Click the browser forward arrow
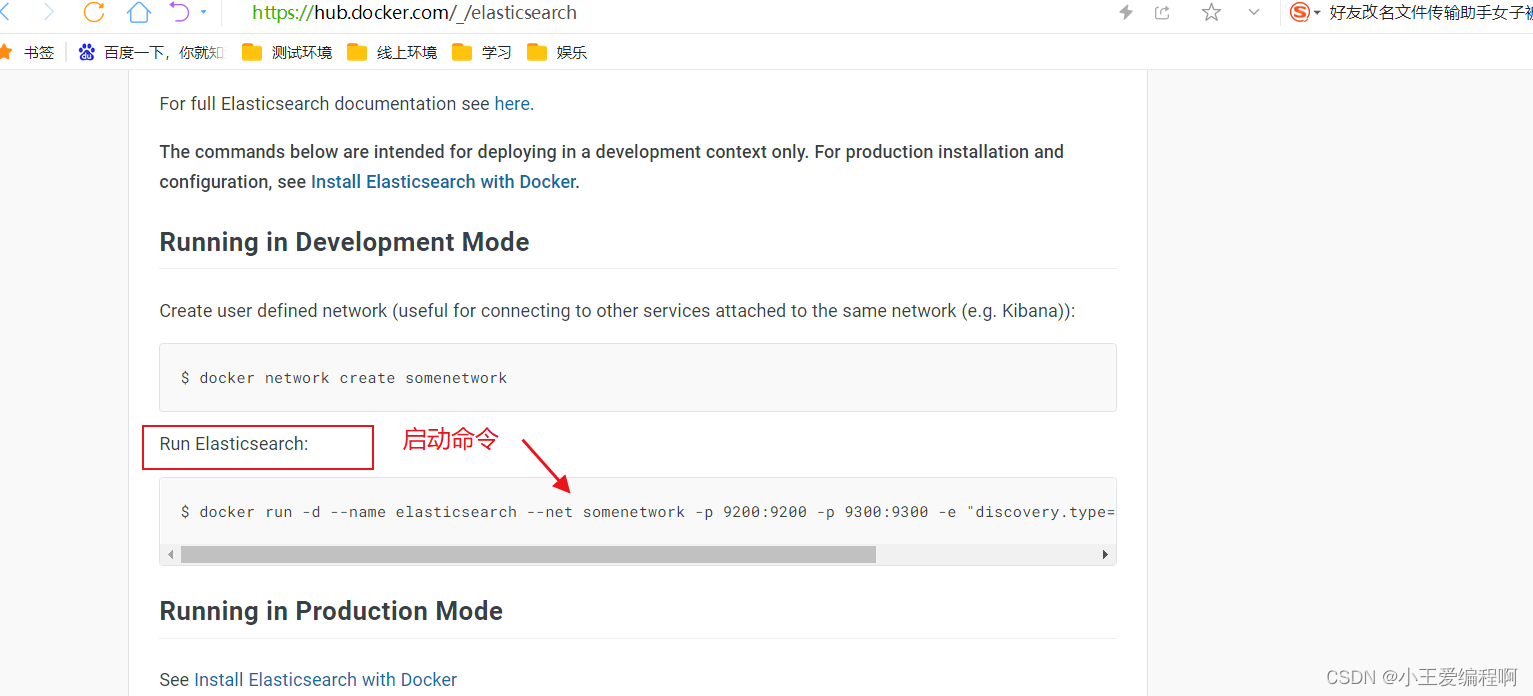Image resolution: width=1533 pixels, height=696 pixels. coord(49,12)
